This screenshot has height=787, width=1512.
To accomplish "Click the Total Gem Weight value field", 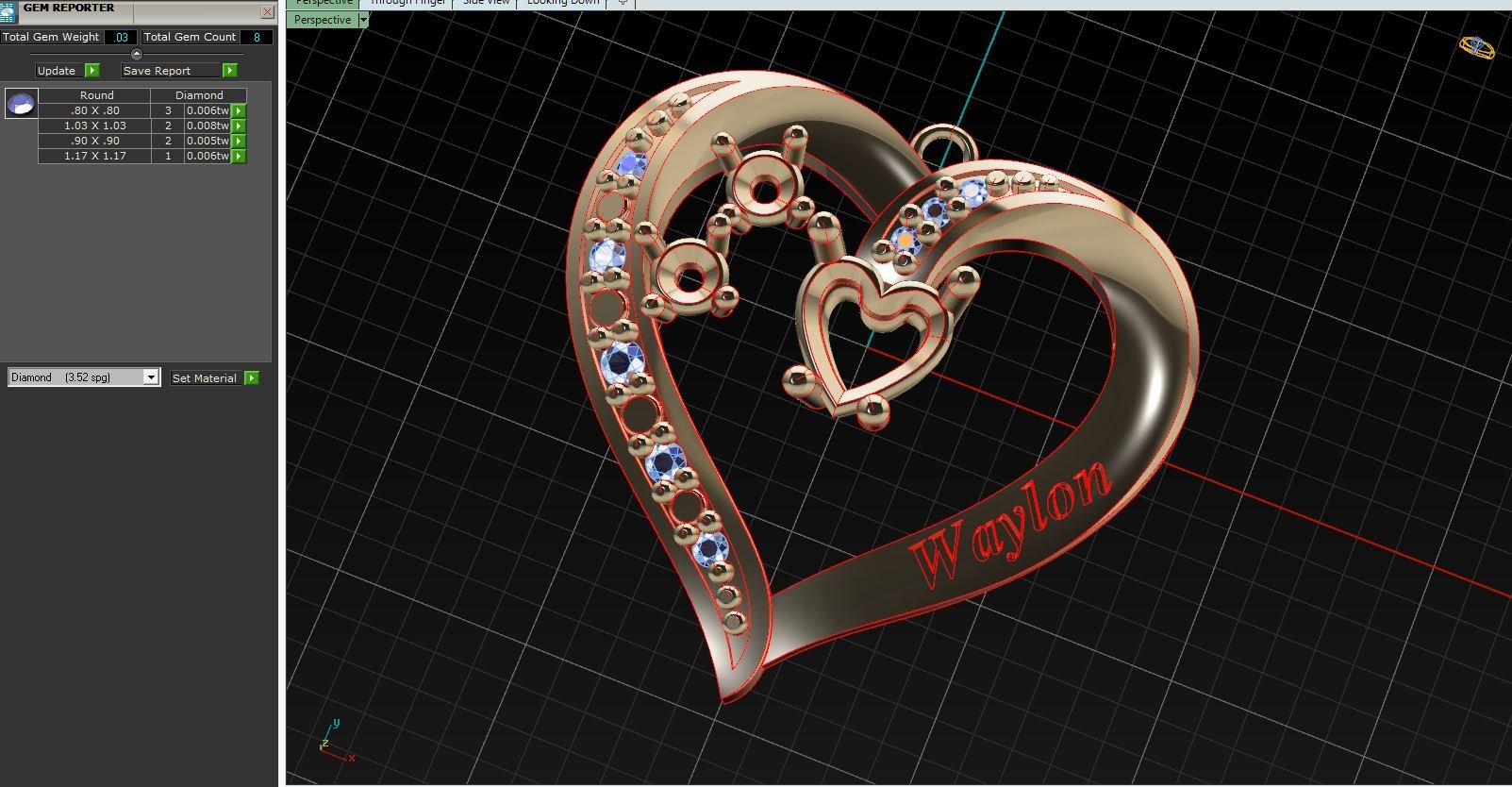I will 121,37.
